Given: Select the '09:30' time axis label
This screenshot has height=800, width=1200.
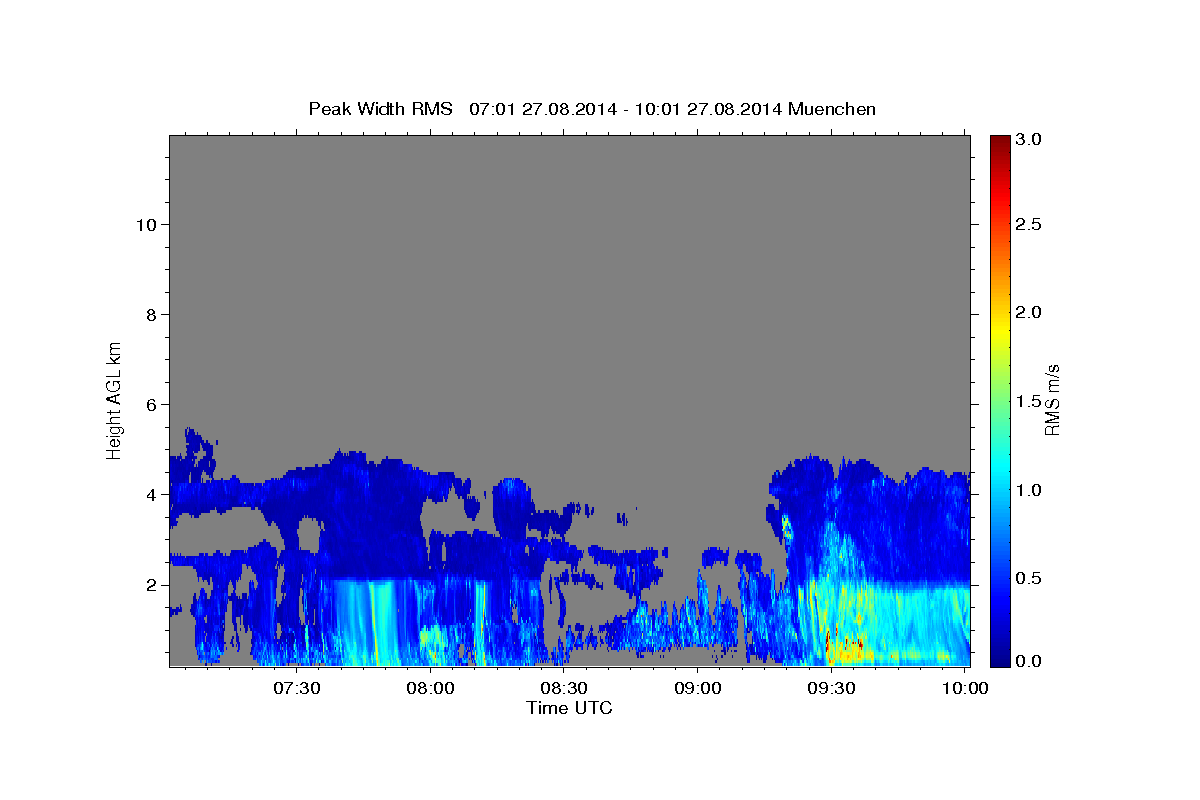Looking at the screenshot, I should 831,688.
